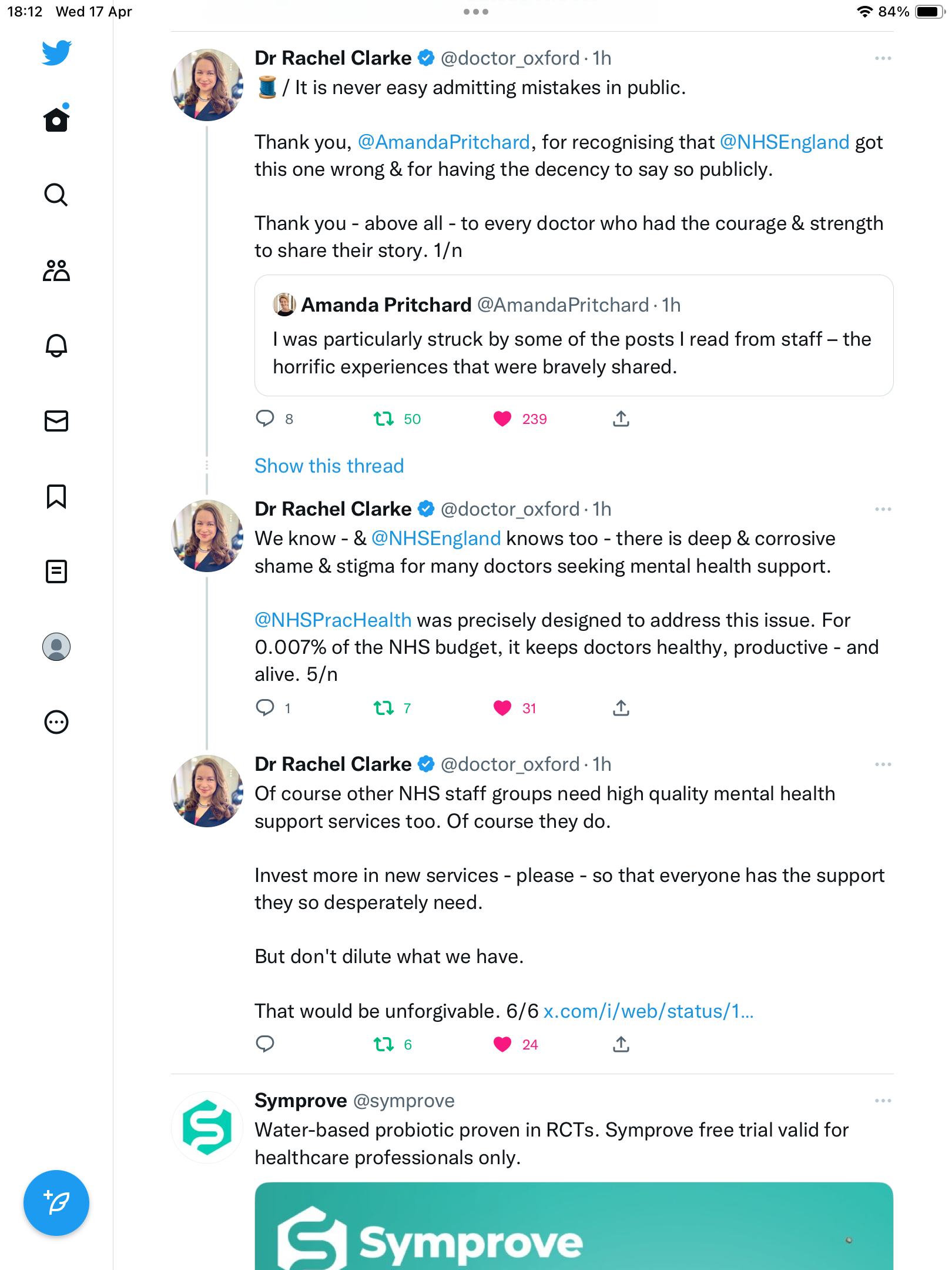Image resolution: width=952 pixels, height=1270 pixels.
Task: Open more options on first Rachel Clarke tweet
Action: (x=883, y=58)
